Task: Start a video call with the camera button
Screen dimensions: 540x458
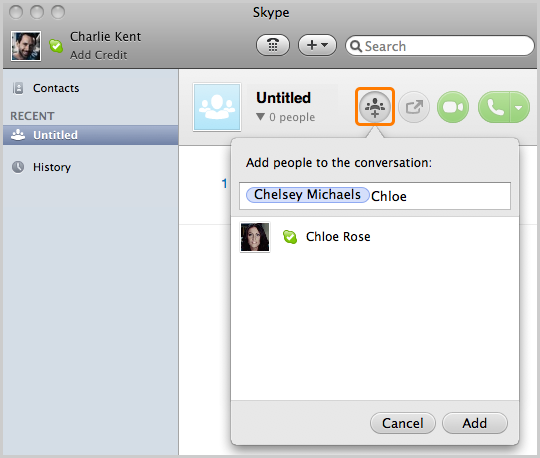Action: (453, 107)
